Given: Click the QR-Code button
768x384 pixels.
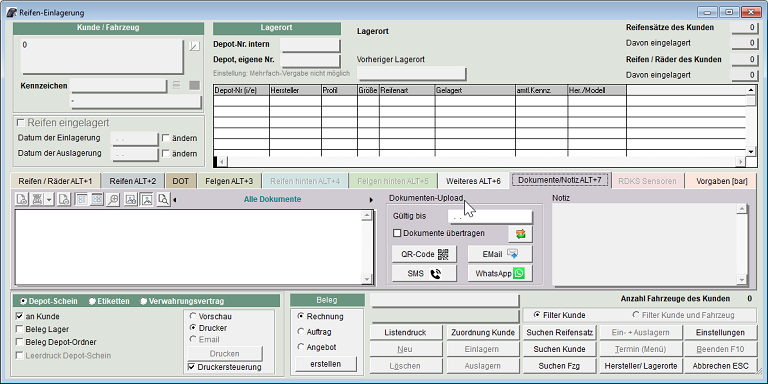Looking at the screenshot, I should [424, 254].
